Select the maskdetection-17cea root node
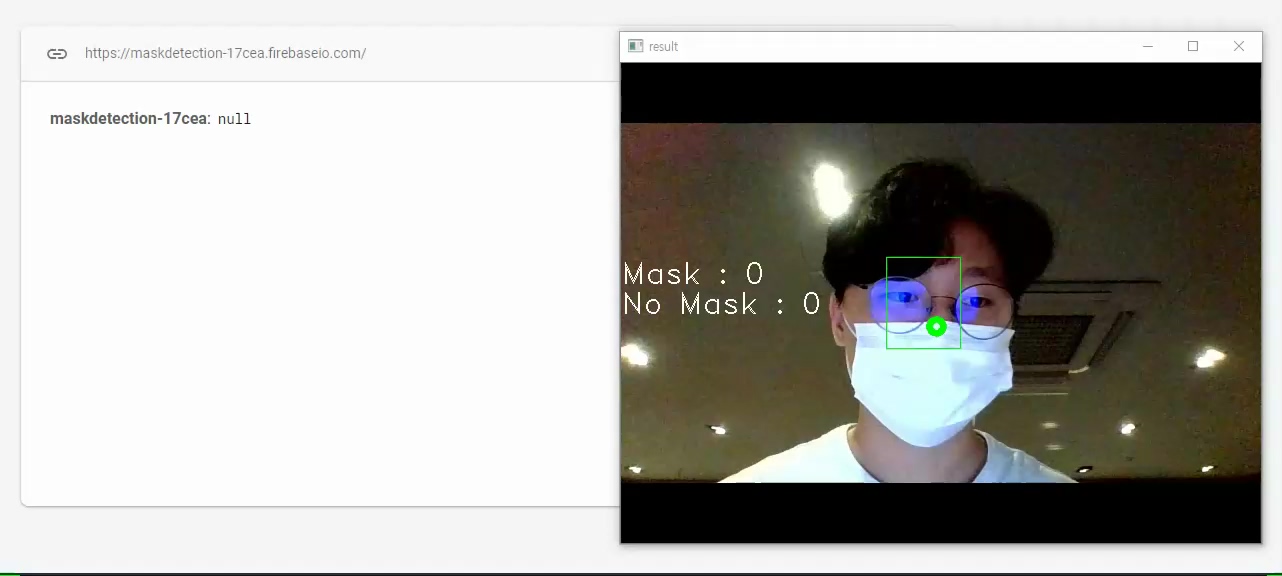This screenshot has width=1282, height=576. [129, 119]
